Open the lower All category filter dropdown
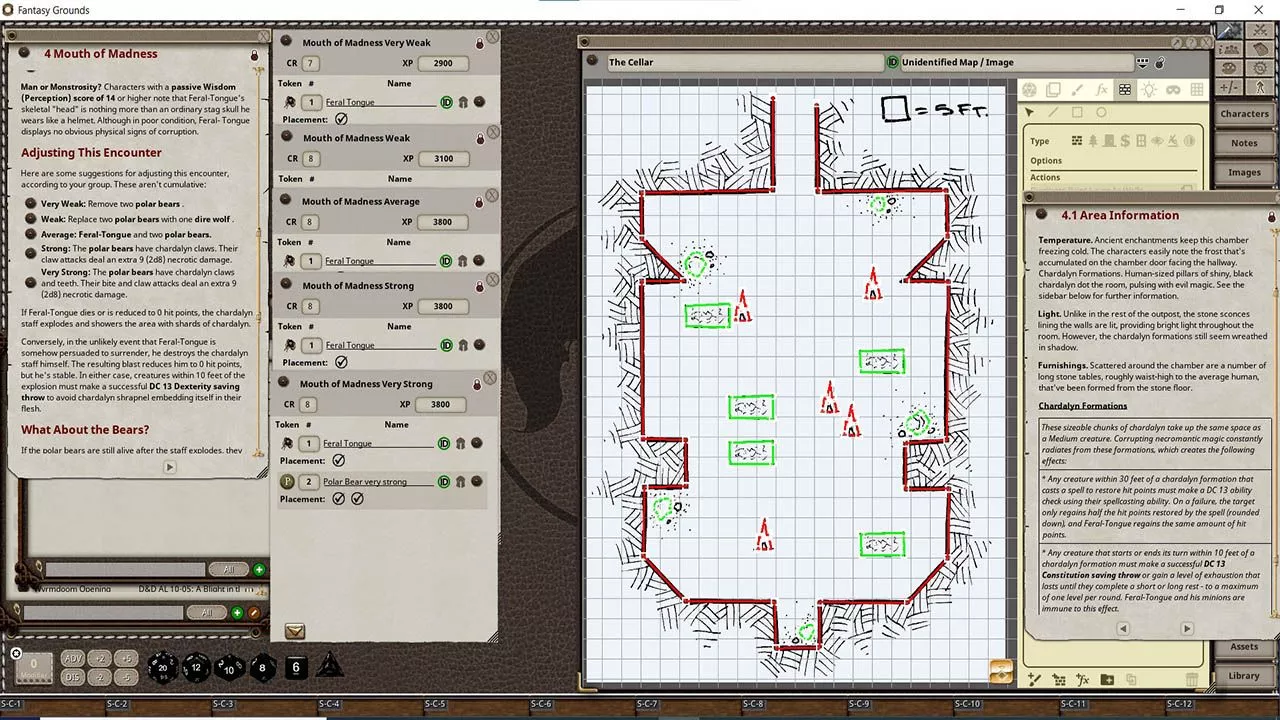 207,612
